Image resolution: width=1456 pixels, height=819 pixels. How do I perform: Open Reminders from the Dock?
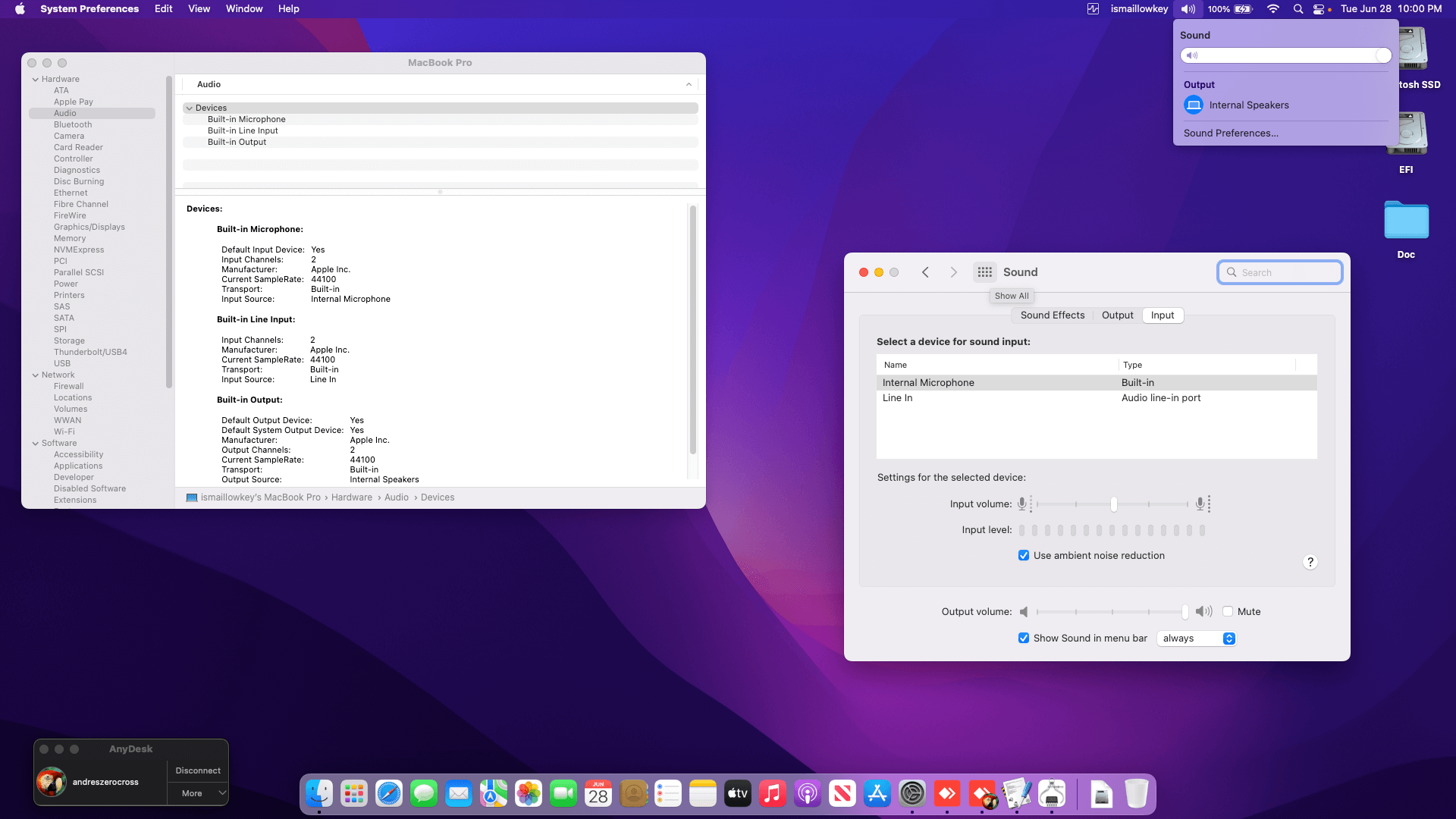coord(668,794)
